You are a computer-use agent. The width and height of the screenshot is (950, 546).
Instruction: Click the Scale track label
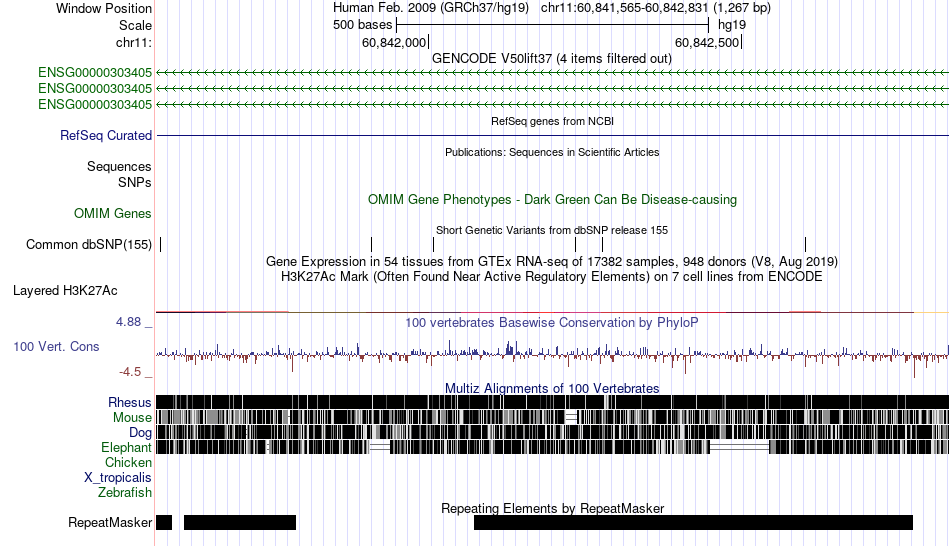click(x=135, y=25)
